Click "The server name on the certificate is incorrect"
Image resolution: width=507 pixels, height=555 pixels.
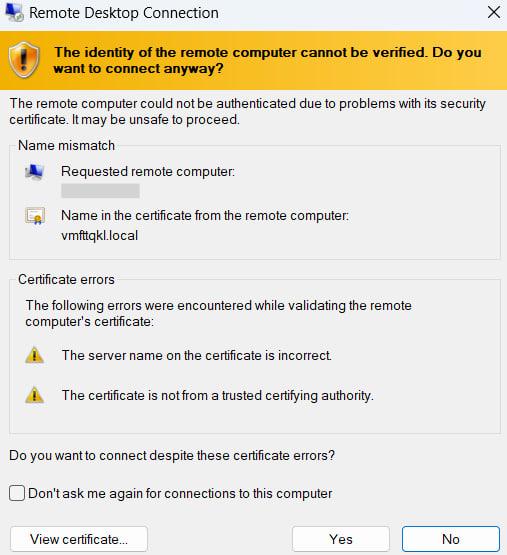(197, 355)
